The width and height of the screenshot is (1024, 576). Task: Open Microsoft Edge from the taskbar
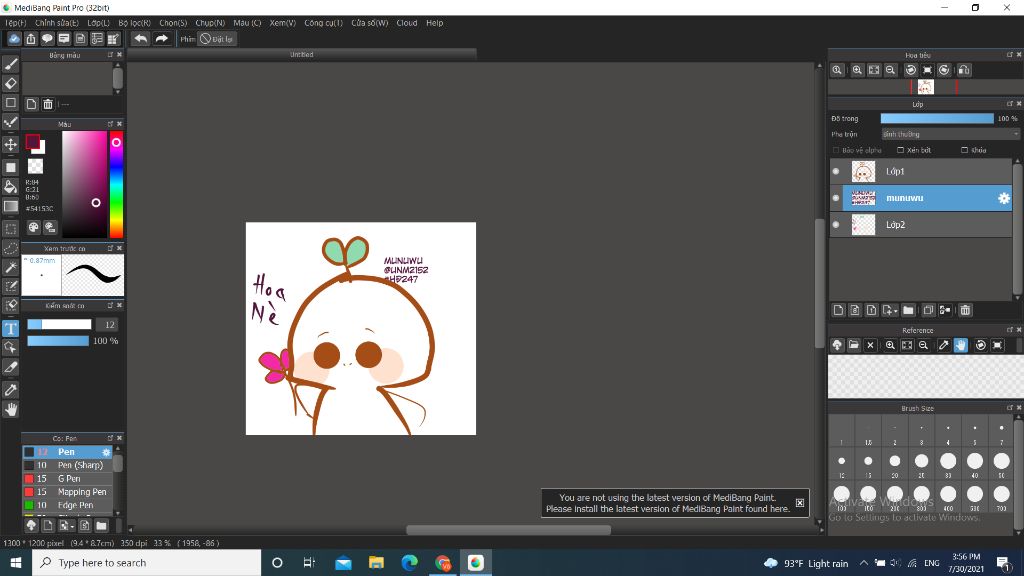[x=409, y=562]
